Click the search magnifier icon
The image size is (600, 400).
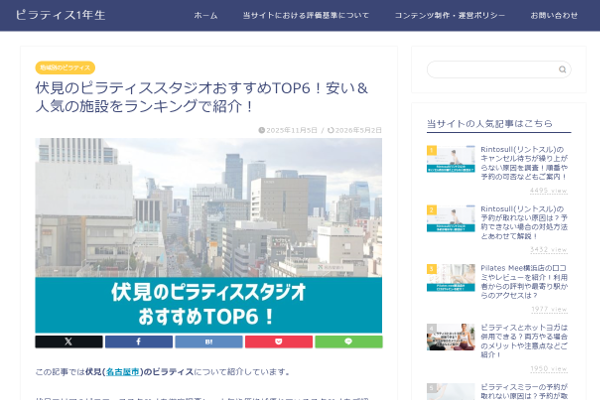tap(562, 69)
